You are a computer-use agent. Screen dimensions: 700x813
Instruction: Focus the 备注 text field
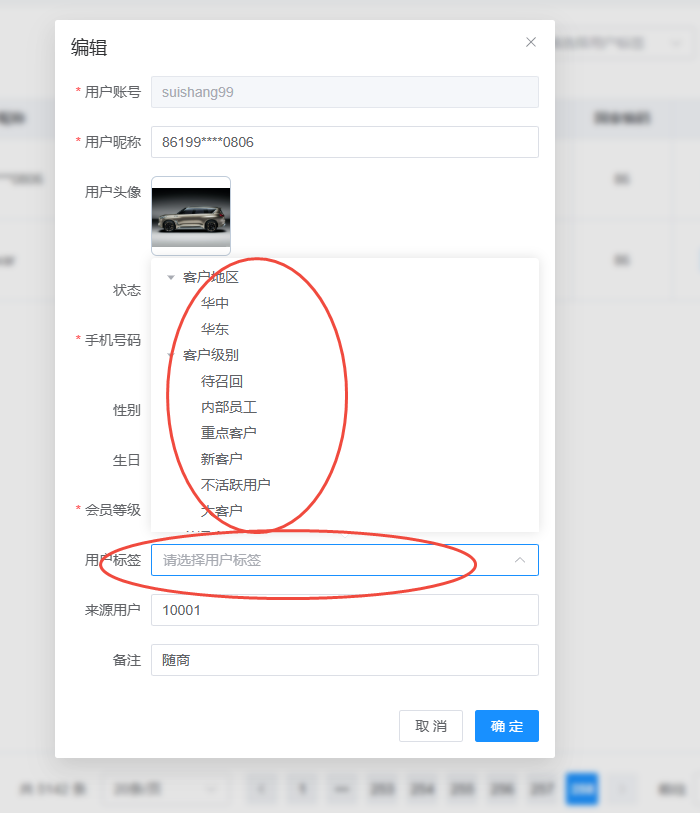point(344,660)
